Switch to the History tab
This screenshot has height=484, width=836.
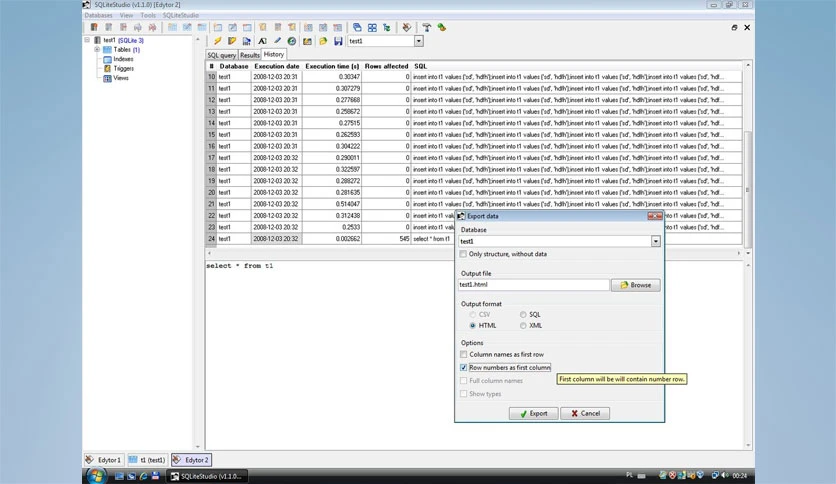[274, 54]
